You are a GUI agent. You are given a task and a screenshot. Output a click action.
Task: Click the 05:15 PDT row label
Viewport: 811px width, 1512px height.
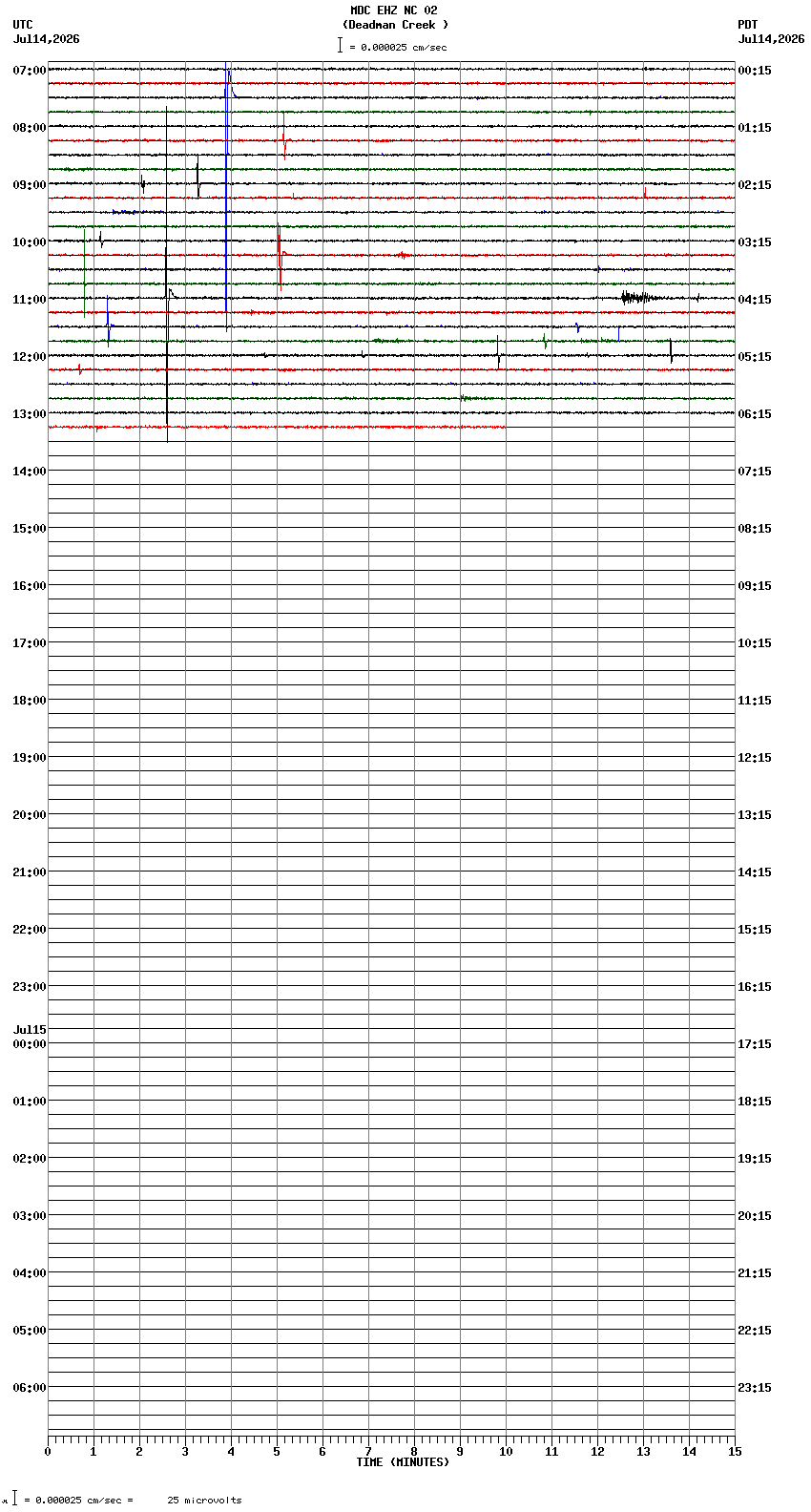(x=755, y=357)
